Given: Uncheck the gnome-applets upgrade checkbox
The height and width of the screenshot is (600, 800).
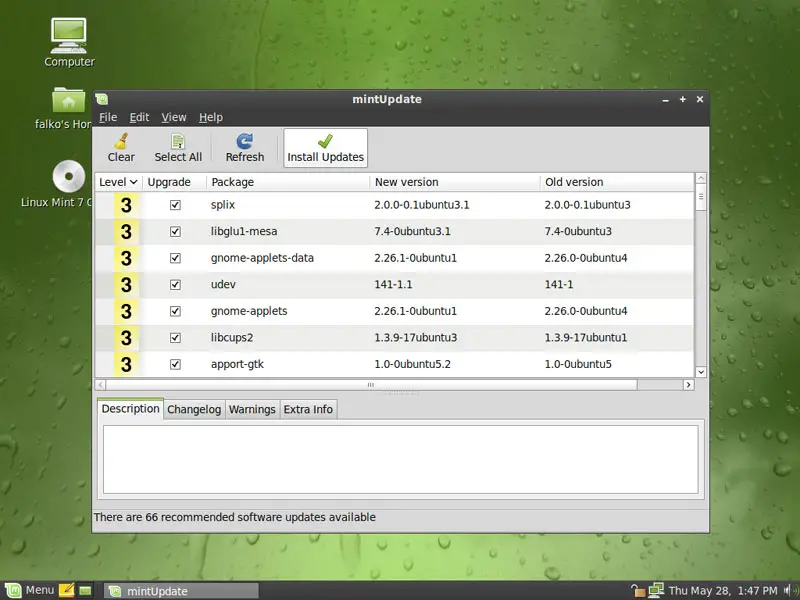Looking at the screenshot, I should tap(175, 311).
